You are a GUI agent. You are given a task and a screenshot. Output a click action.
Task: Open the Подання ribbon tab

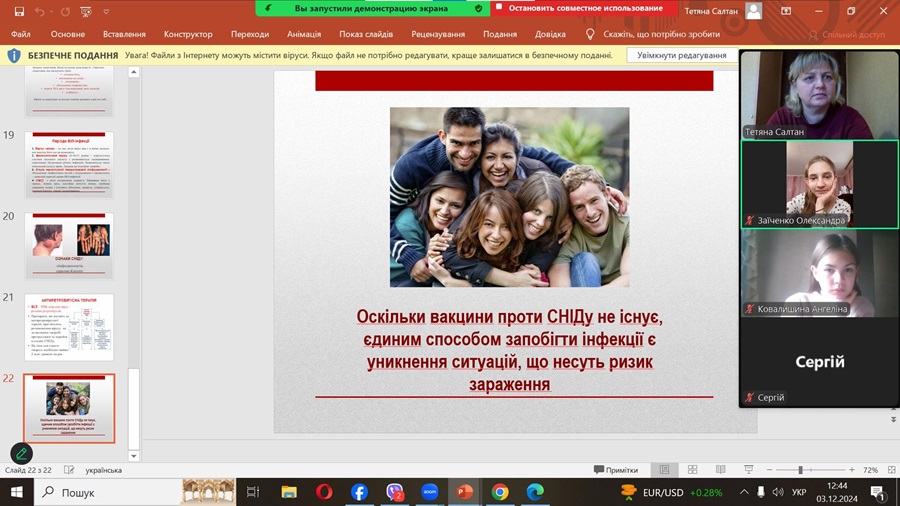point(500,34)
